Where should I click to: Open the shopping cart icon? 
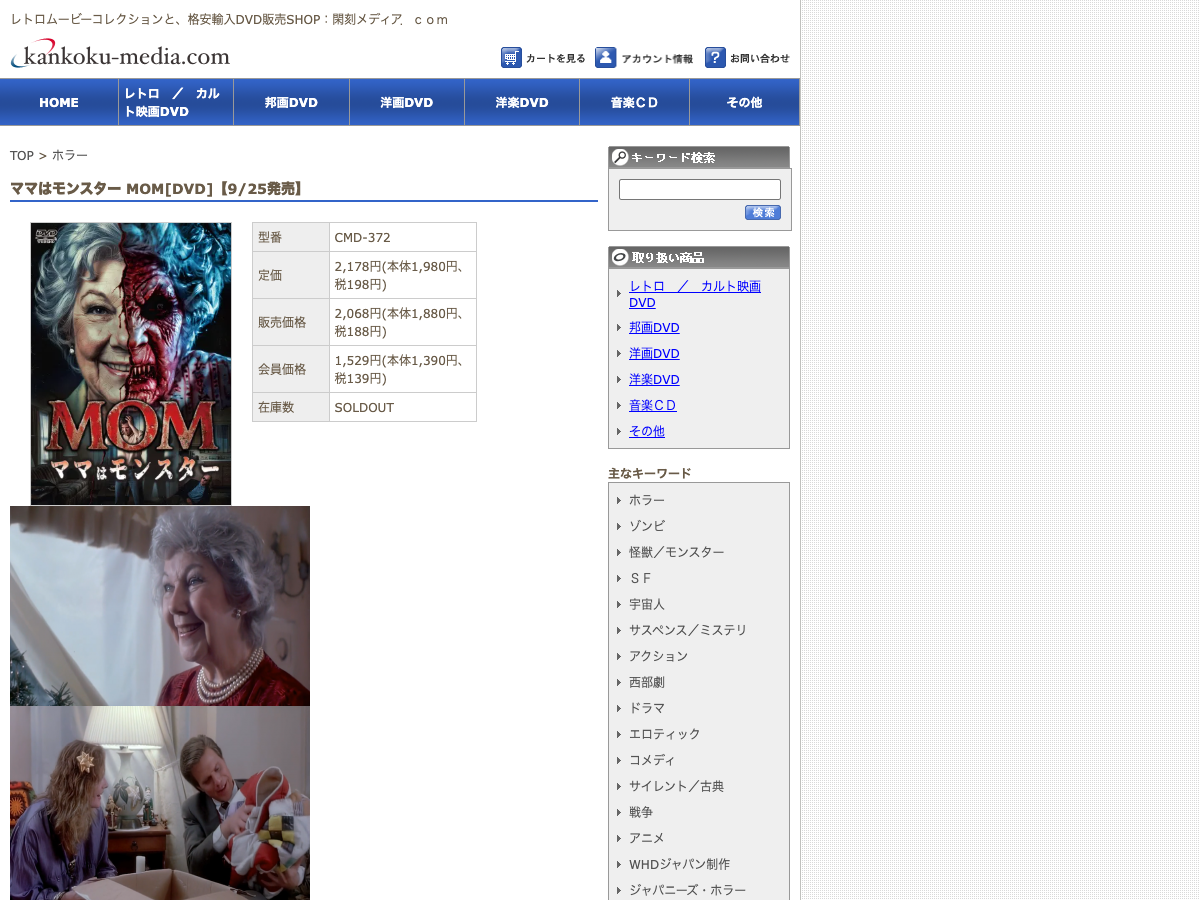[511, 58]
